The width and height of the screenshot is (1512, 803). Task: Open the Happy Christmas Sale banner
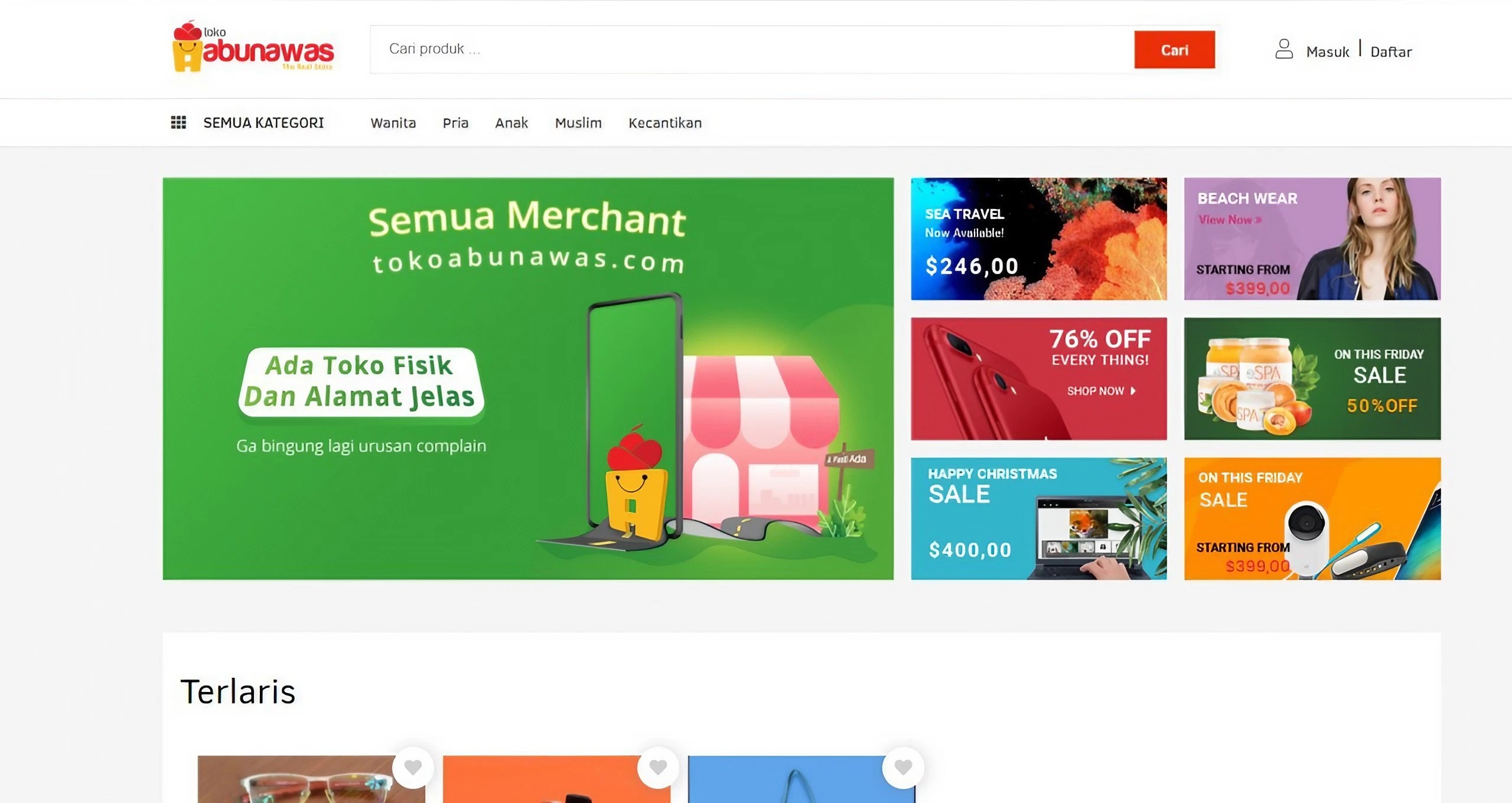(x=1038, y=518)
